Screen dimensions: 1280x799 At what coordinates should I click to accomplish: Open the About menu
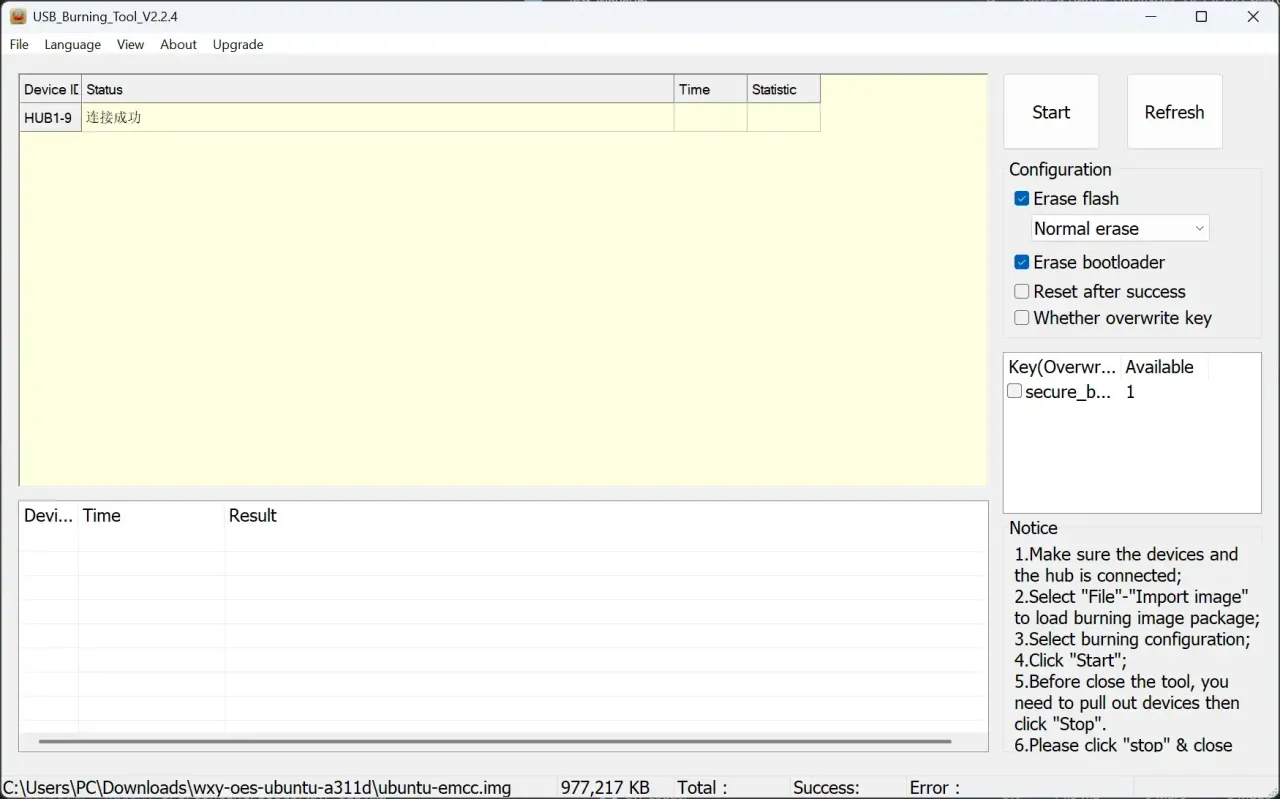click(x=179, y=45)
